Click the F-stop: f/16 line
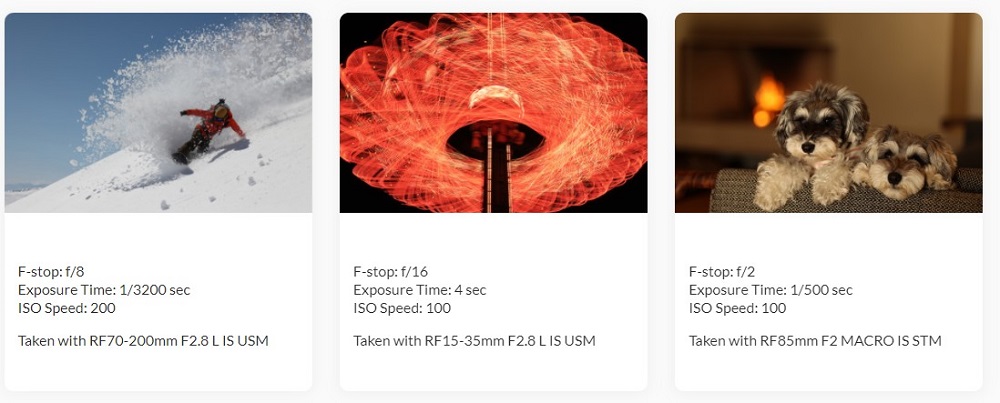This screenshot has width=1000, height=403. pos(391,272)
